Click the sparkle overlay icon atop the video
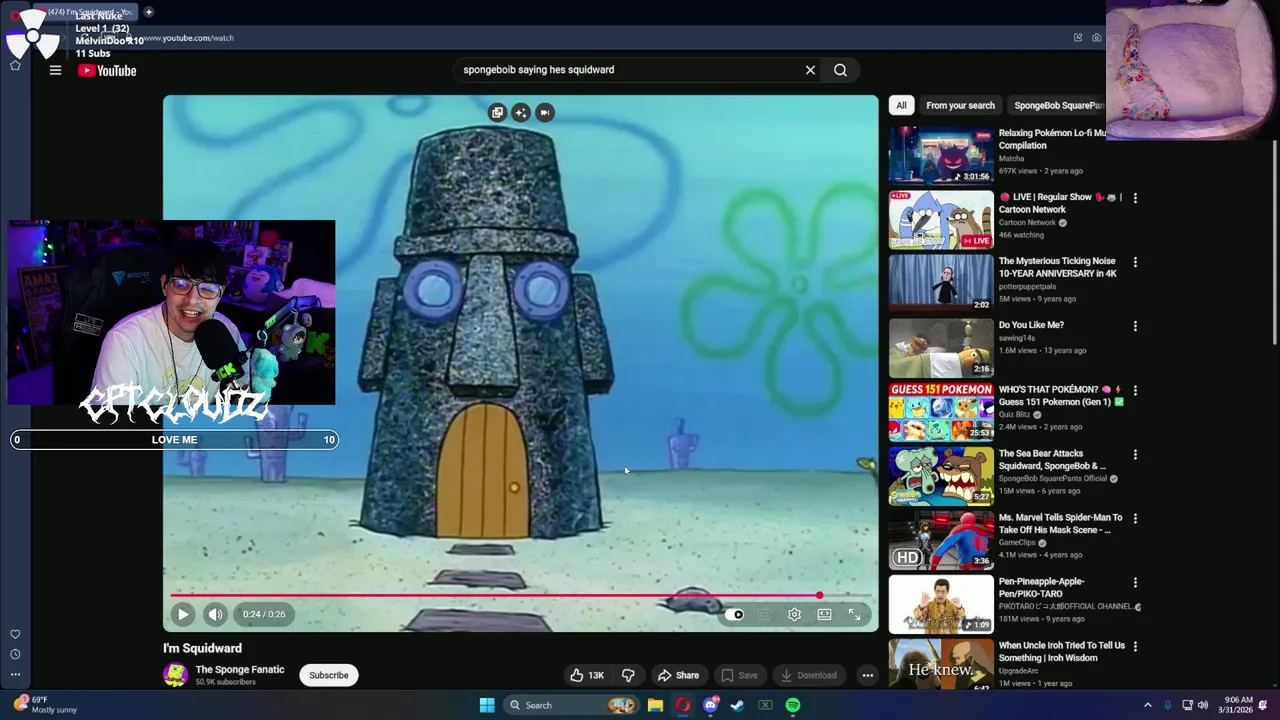The height and width of the screenshot is (720, 1280). pos(521,112)
